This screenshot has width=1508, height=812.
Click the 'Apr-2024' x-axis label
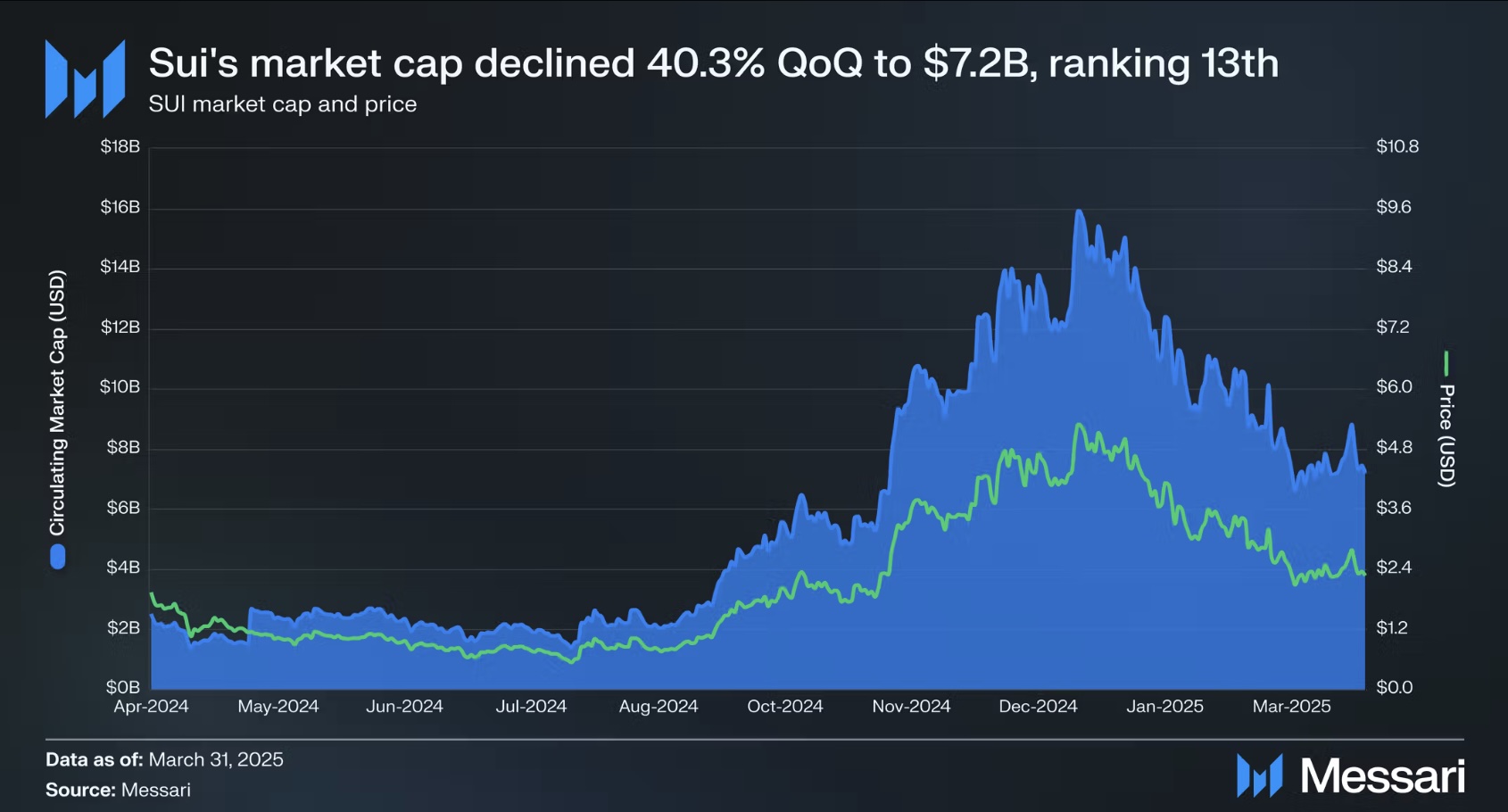point(151,707)
